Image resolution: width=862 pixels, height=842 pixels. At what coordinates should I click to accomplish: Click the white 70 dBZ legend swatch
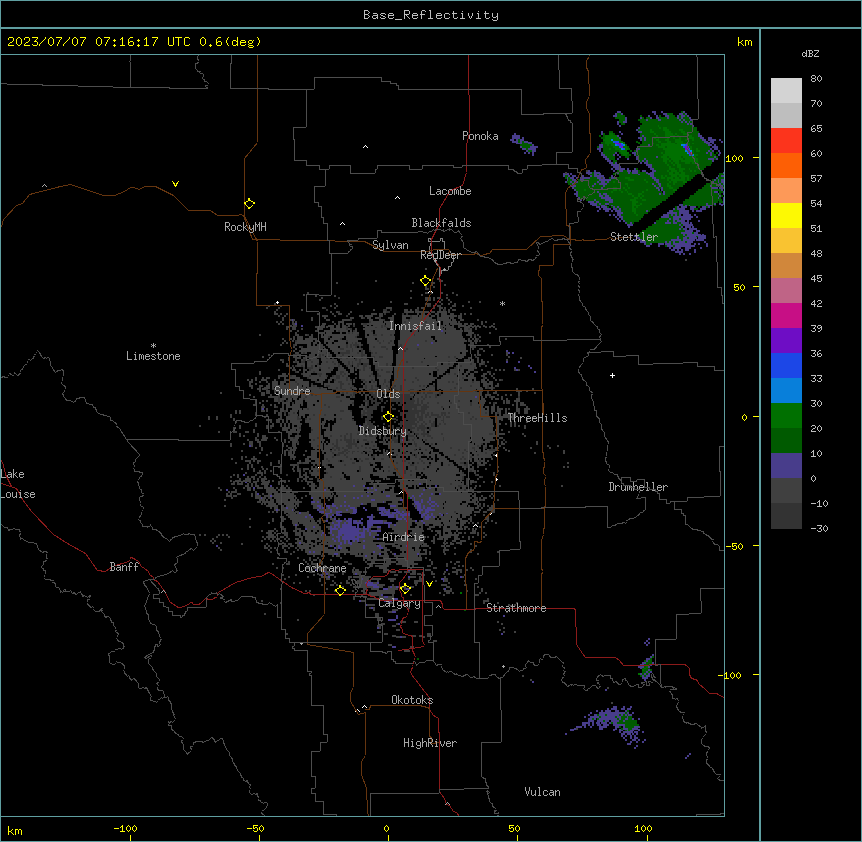(x=786, y=90)
